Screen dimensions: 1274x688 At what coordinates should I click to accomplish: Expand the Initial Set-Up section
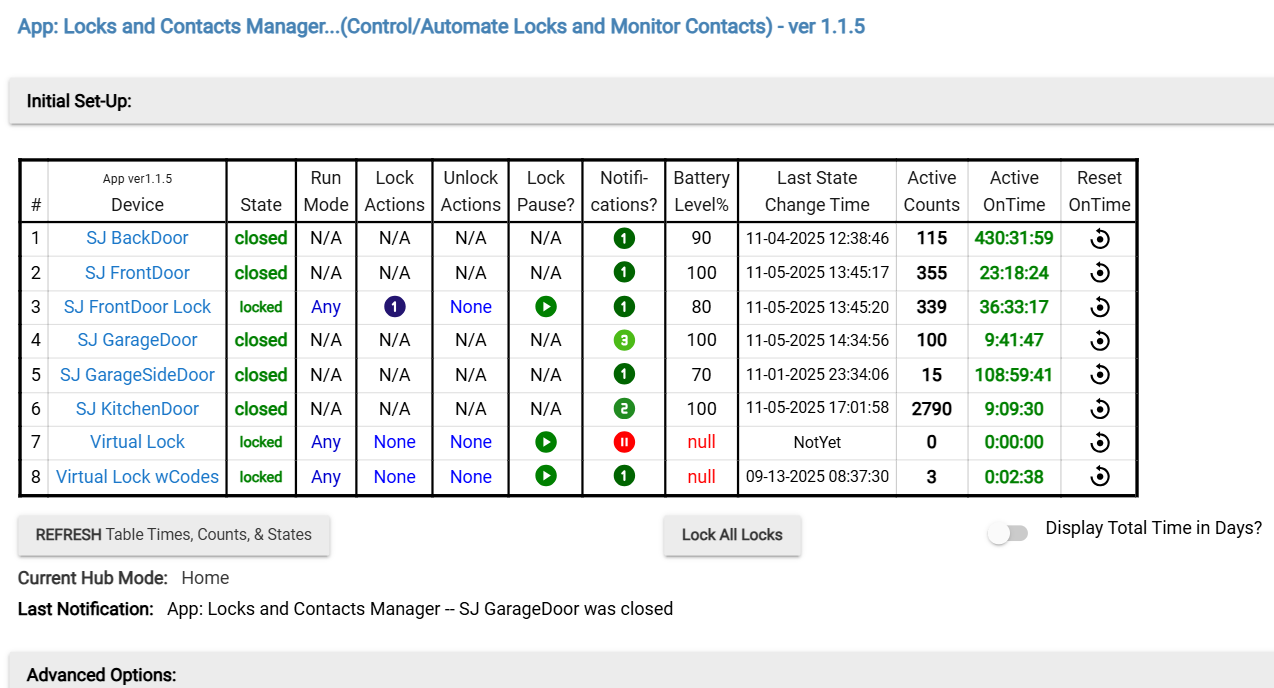pyautogui.click(x=79, y=101)
